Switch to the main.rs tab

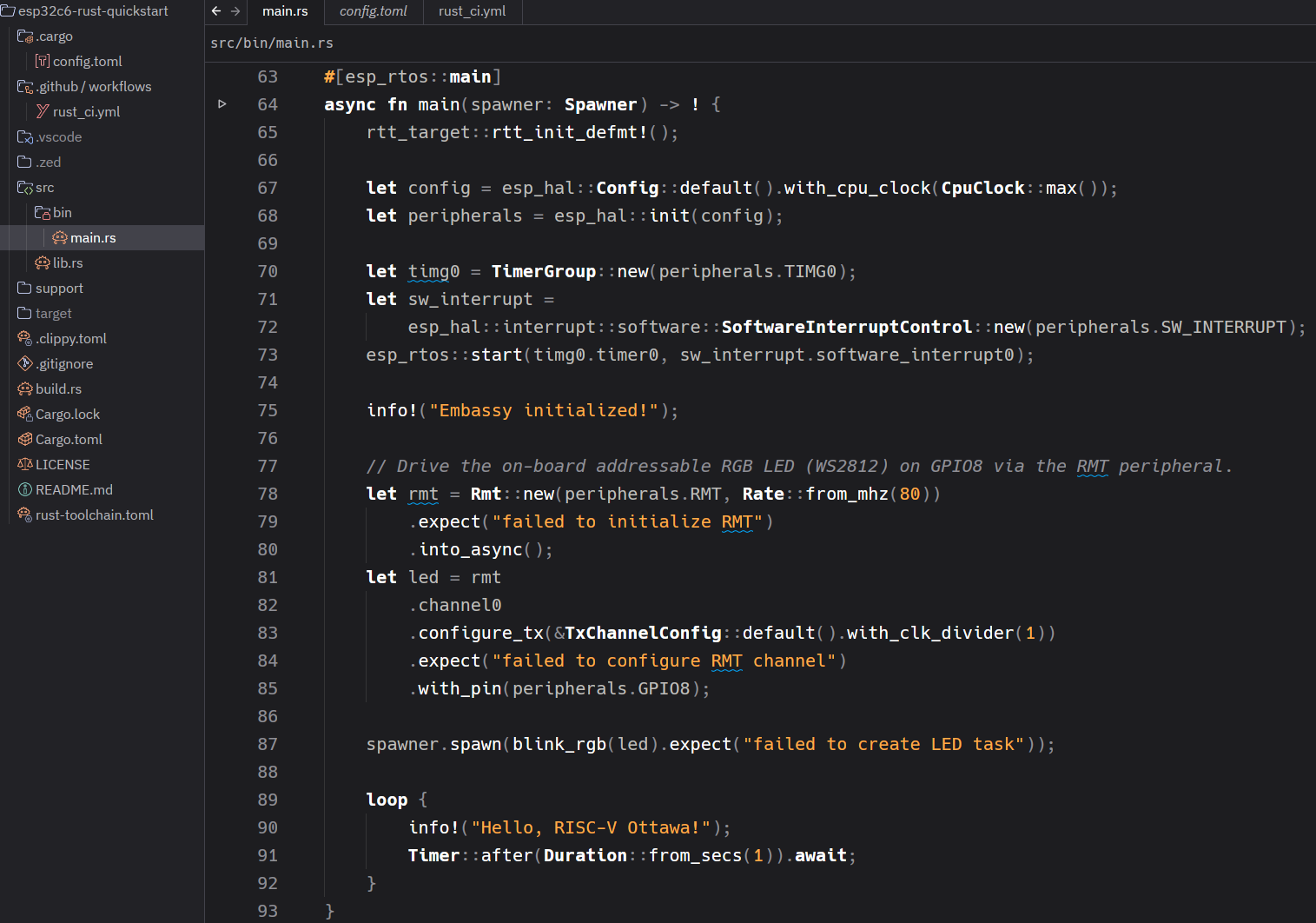coord(285,11)
